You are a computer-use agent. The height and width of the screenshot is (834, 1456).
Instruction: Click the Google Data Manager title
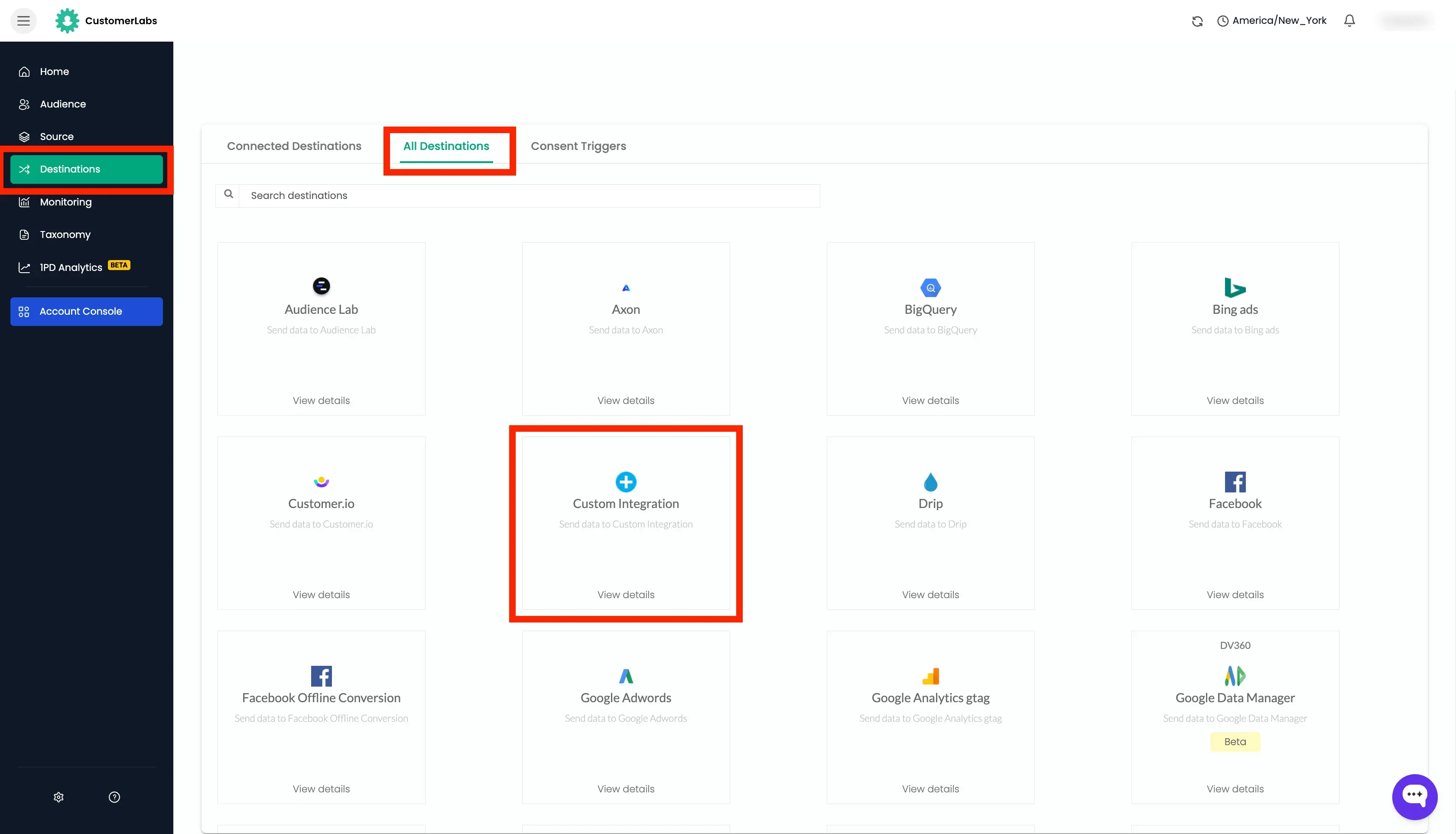(1235, 698)
